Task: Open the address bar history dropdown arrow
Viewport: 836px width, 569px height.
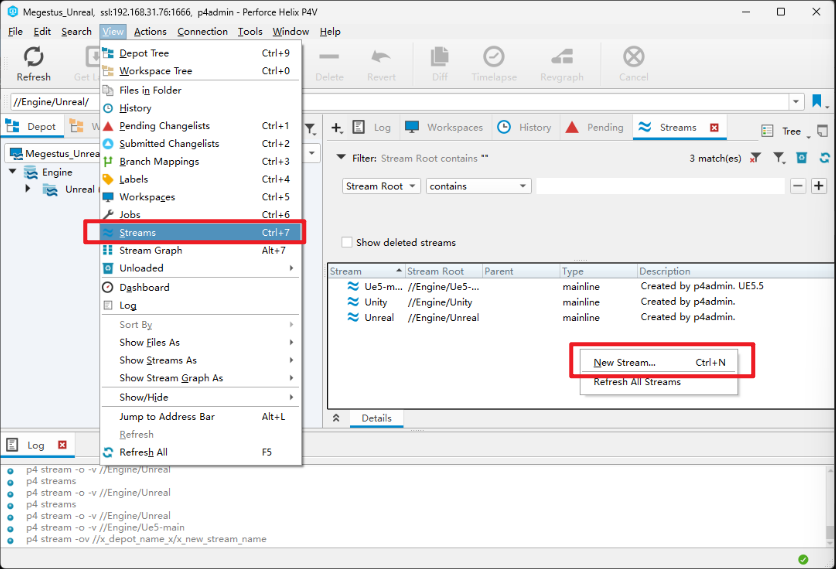Action: click(x=795, y=101)
